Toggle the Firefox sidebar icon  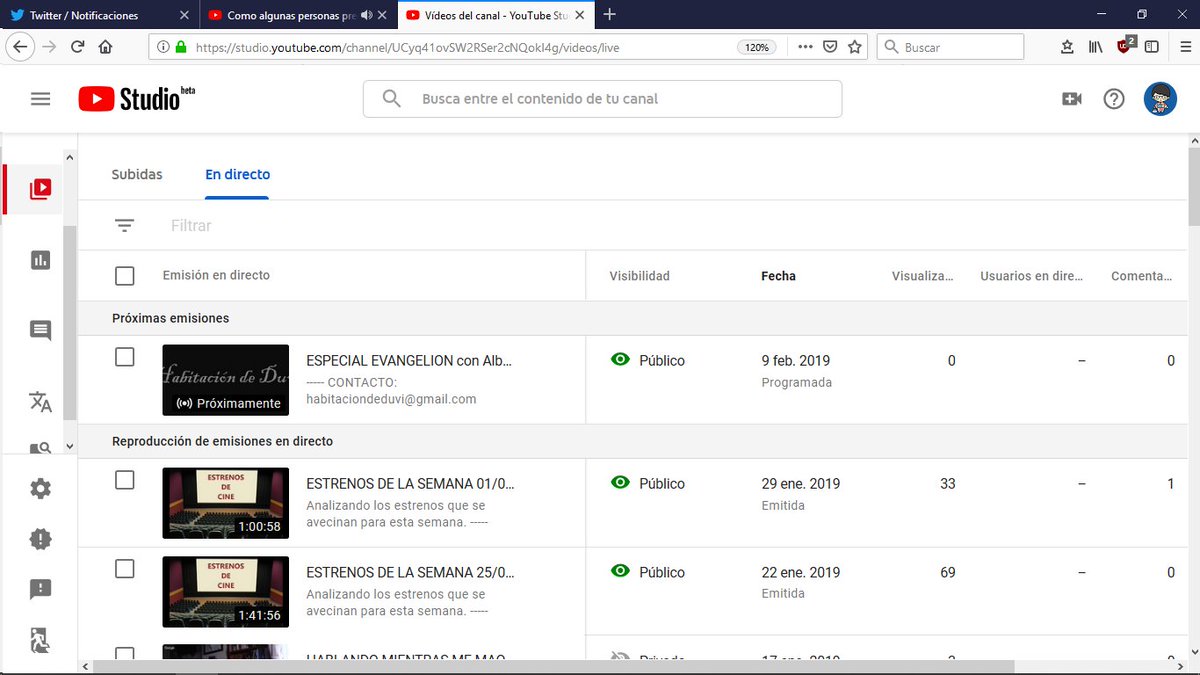(1152, 47)
